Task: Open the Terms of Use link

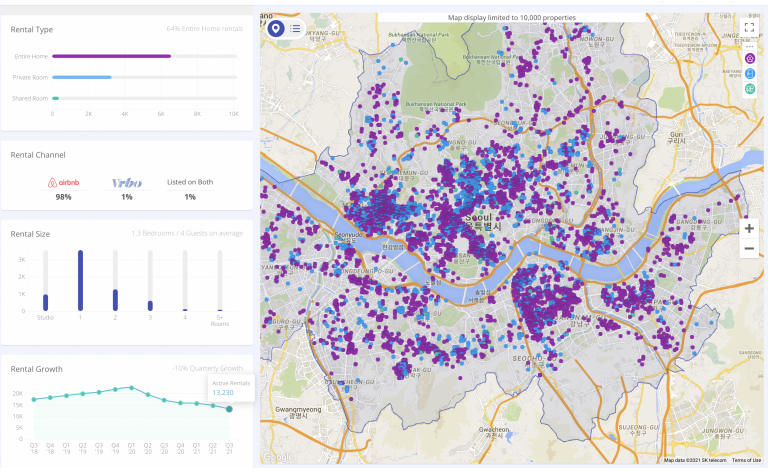Action: coord(746,459)
